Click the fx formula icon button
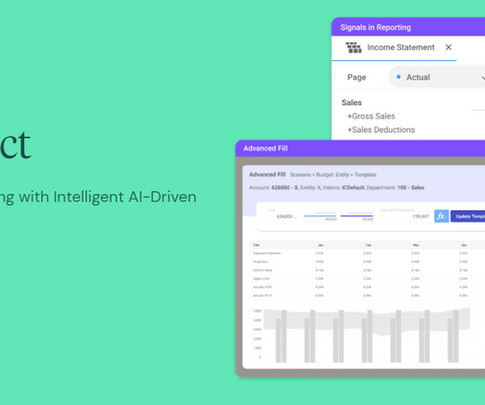Viewport: 485px width, 405px height. pyautogui.click(x=441, y=216)
